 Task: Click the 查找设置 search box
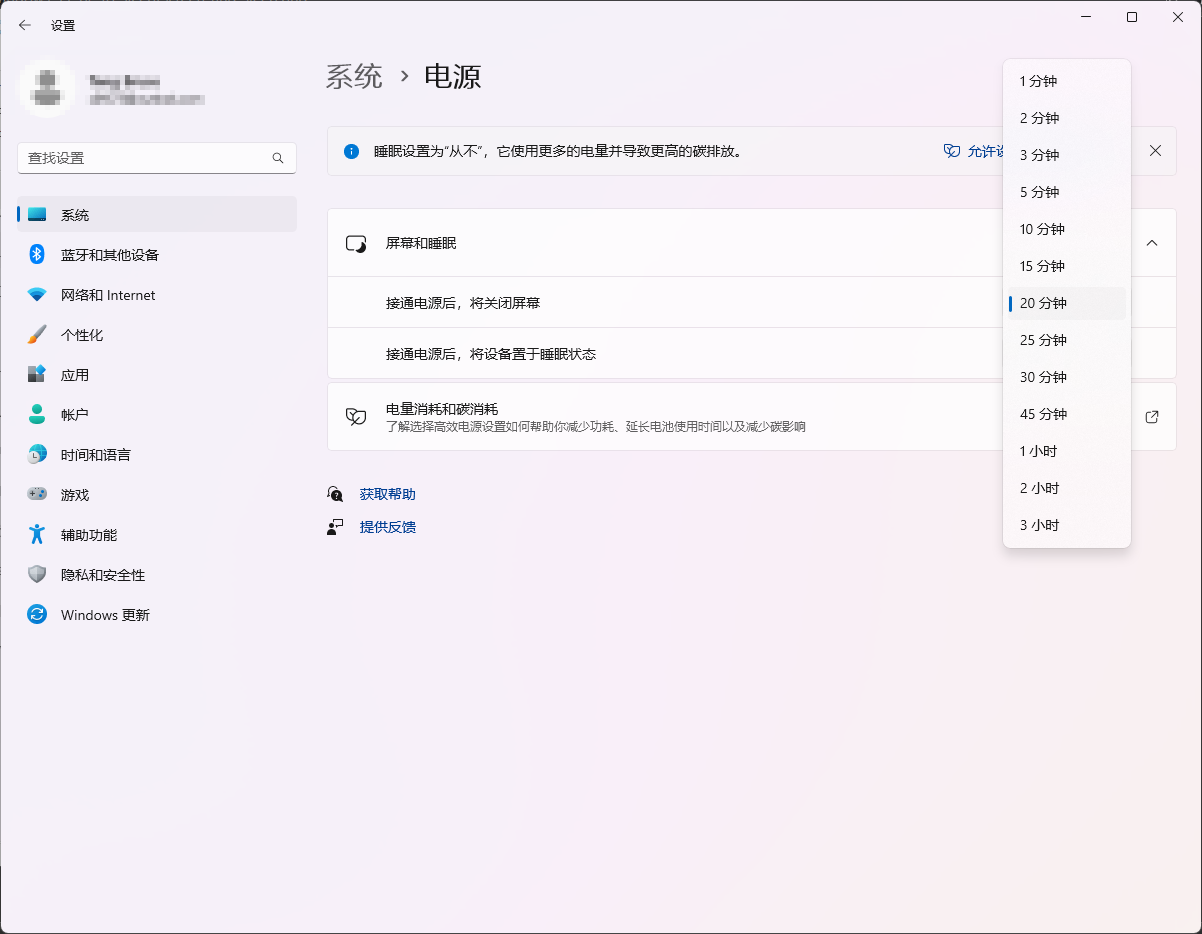[145, 158]
